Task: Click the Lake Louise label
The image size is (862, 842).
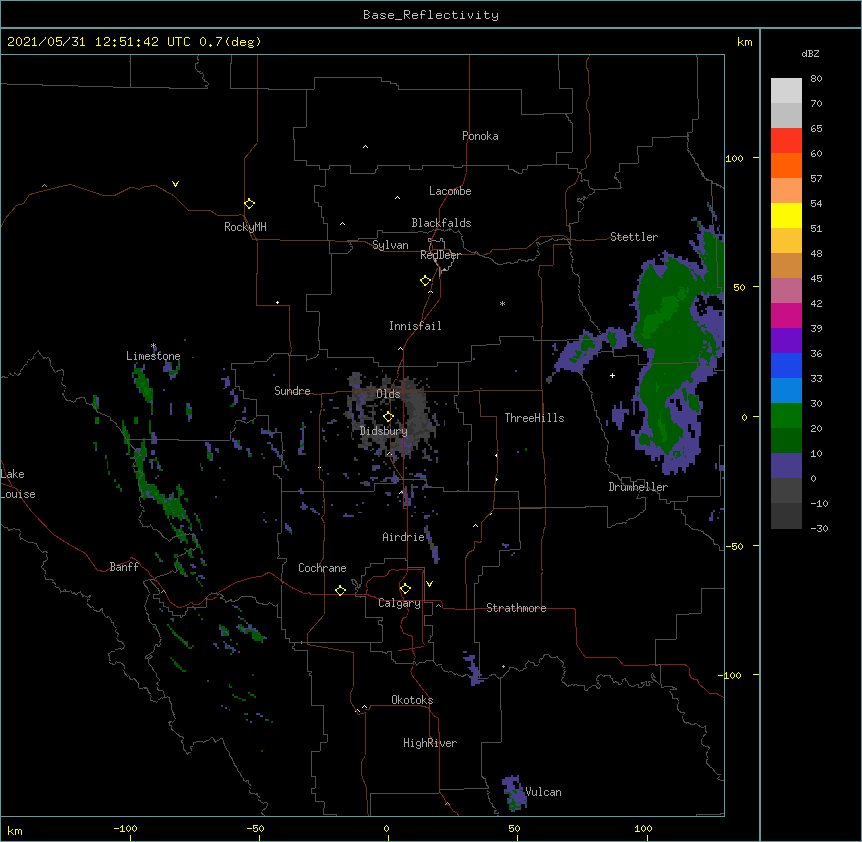Action: pos(18,484)
